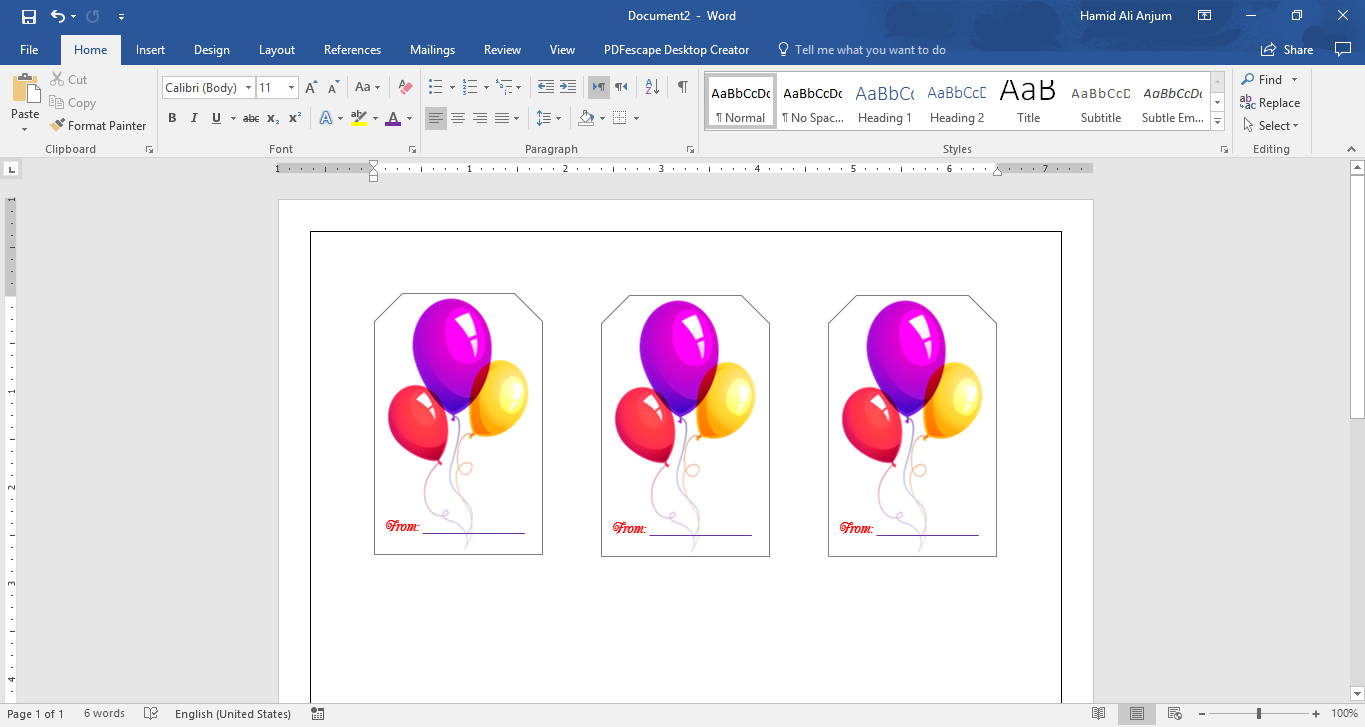Toggle italic formatting
This screenshot has height=727, width=1365.
click(x=194, y=118)
